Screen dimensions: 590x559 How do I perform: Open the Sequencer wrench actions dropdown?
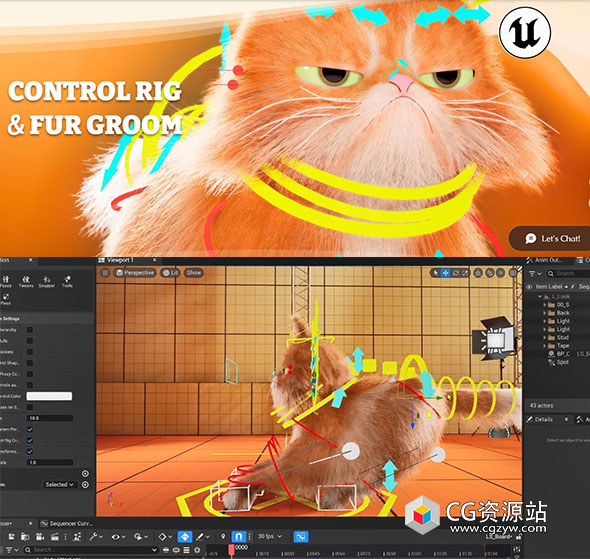click(96, 537)
